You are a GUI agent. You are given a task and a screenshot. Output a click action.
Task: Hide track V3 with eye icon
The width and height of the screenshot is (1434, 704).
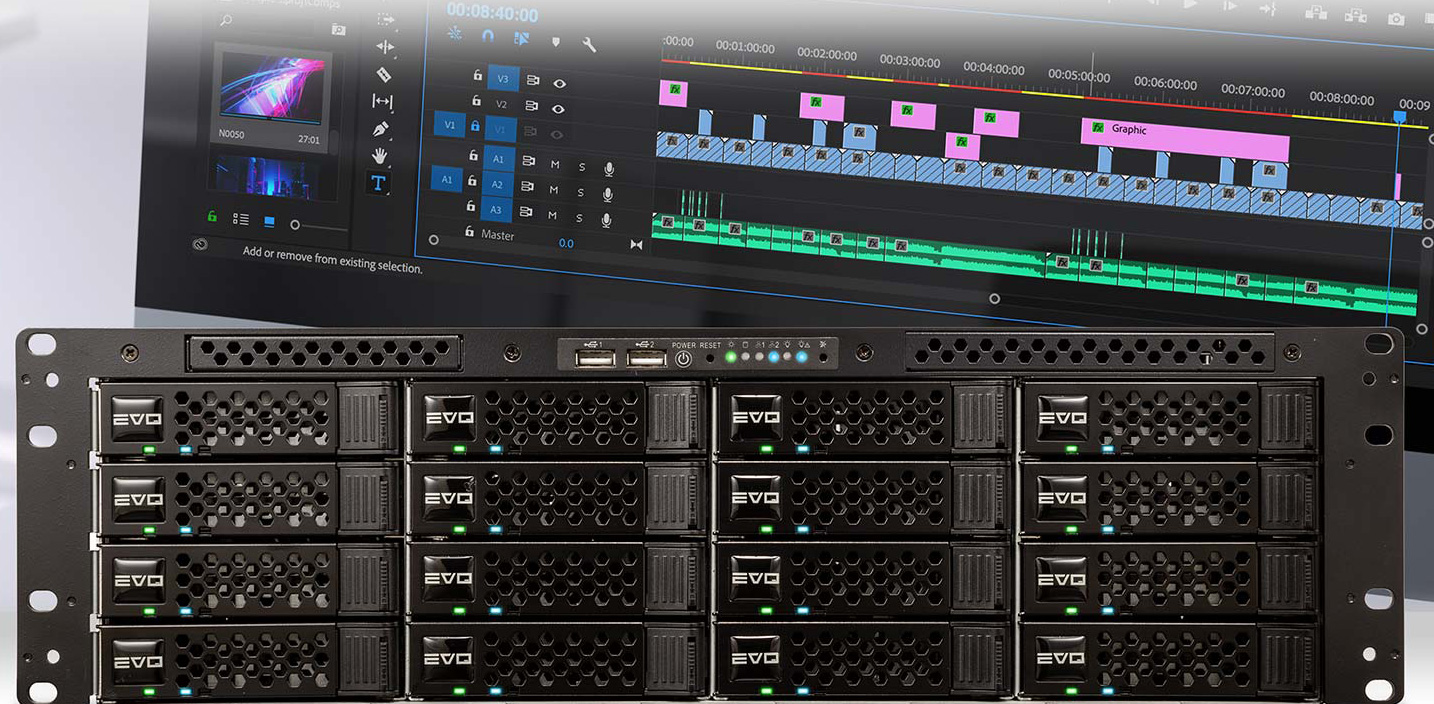(559, 84)
